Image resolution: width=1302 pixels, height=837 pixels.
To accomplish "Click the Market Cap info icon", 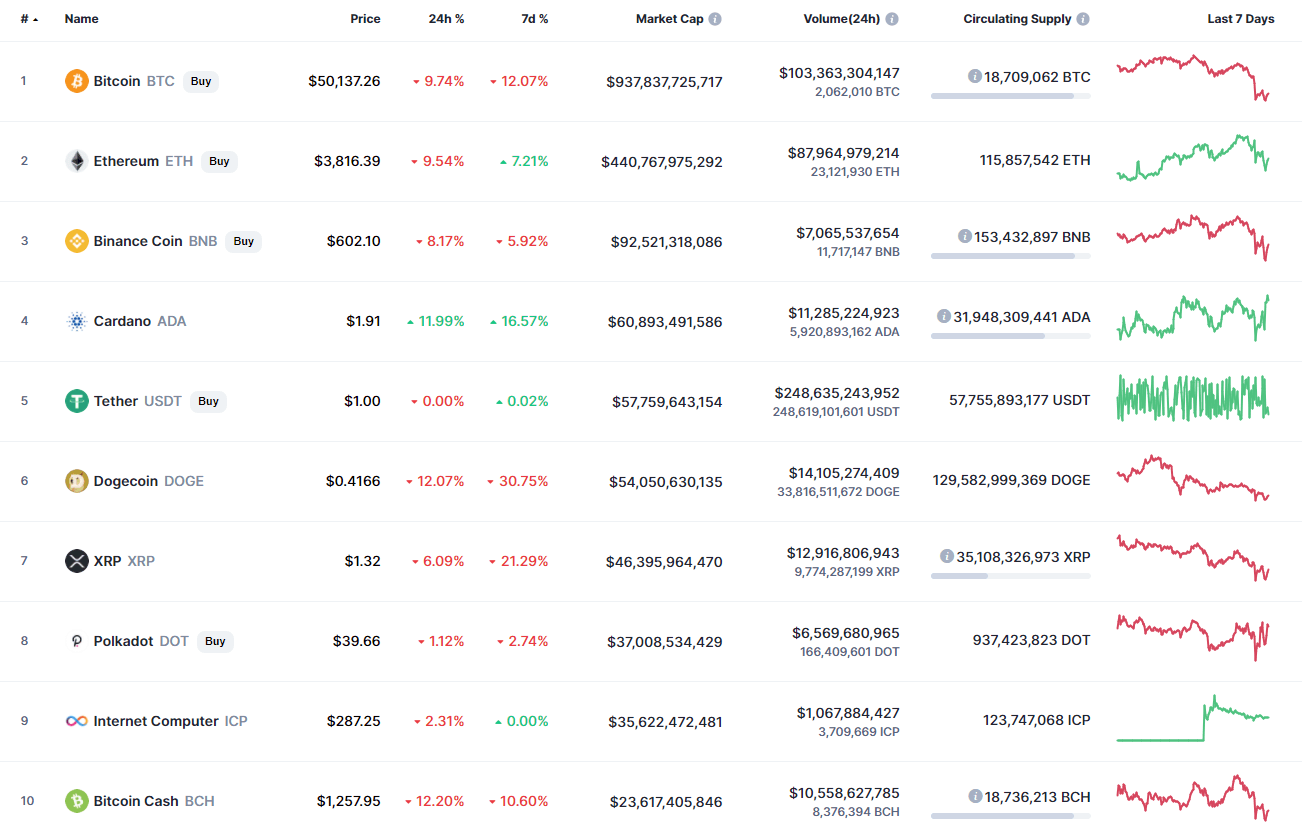I will click(x=715, y=19).
